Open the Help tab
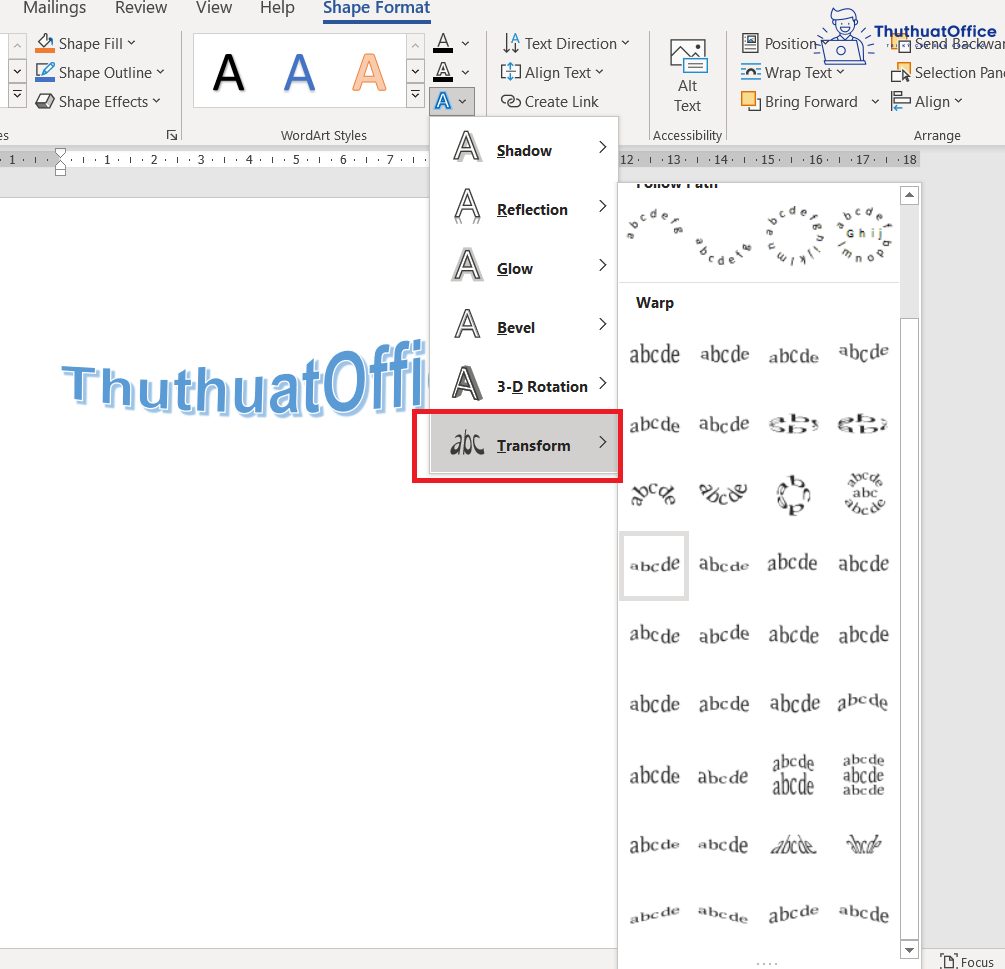Screen dimensions: 1005x969 point(278,8)
